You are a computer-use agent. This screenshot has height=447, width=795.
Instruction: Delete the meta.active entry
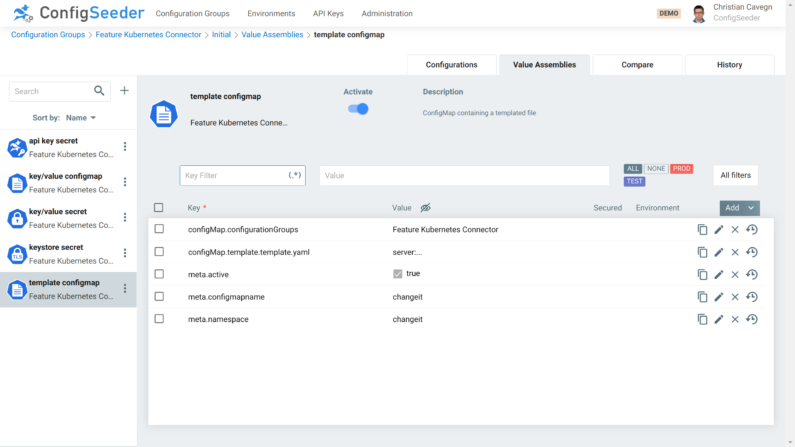(735, 274)
